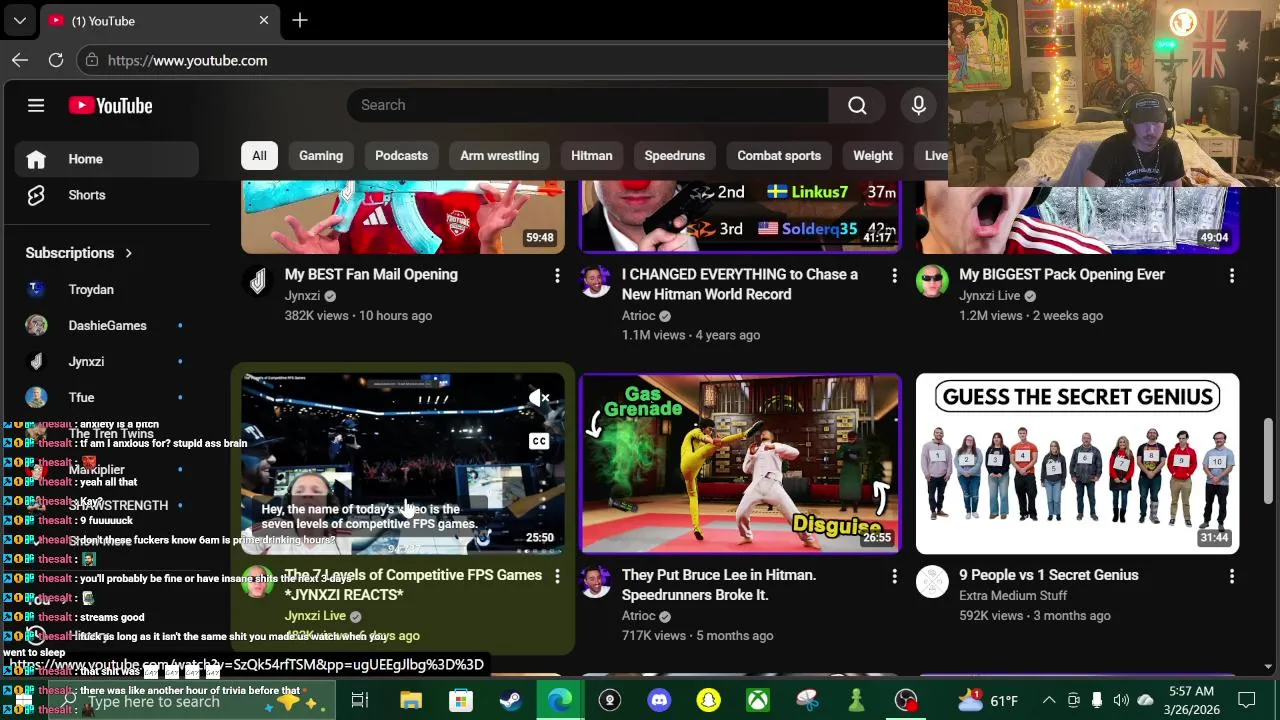The image size is (1280, 720).
Task: Open They Put Bruce Lee in Hitman title
Action: (x=719, y=585)
